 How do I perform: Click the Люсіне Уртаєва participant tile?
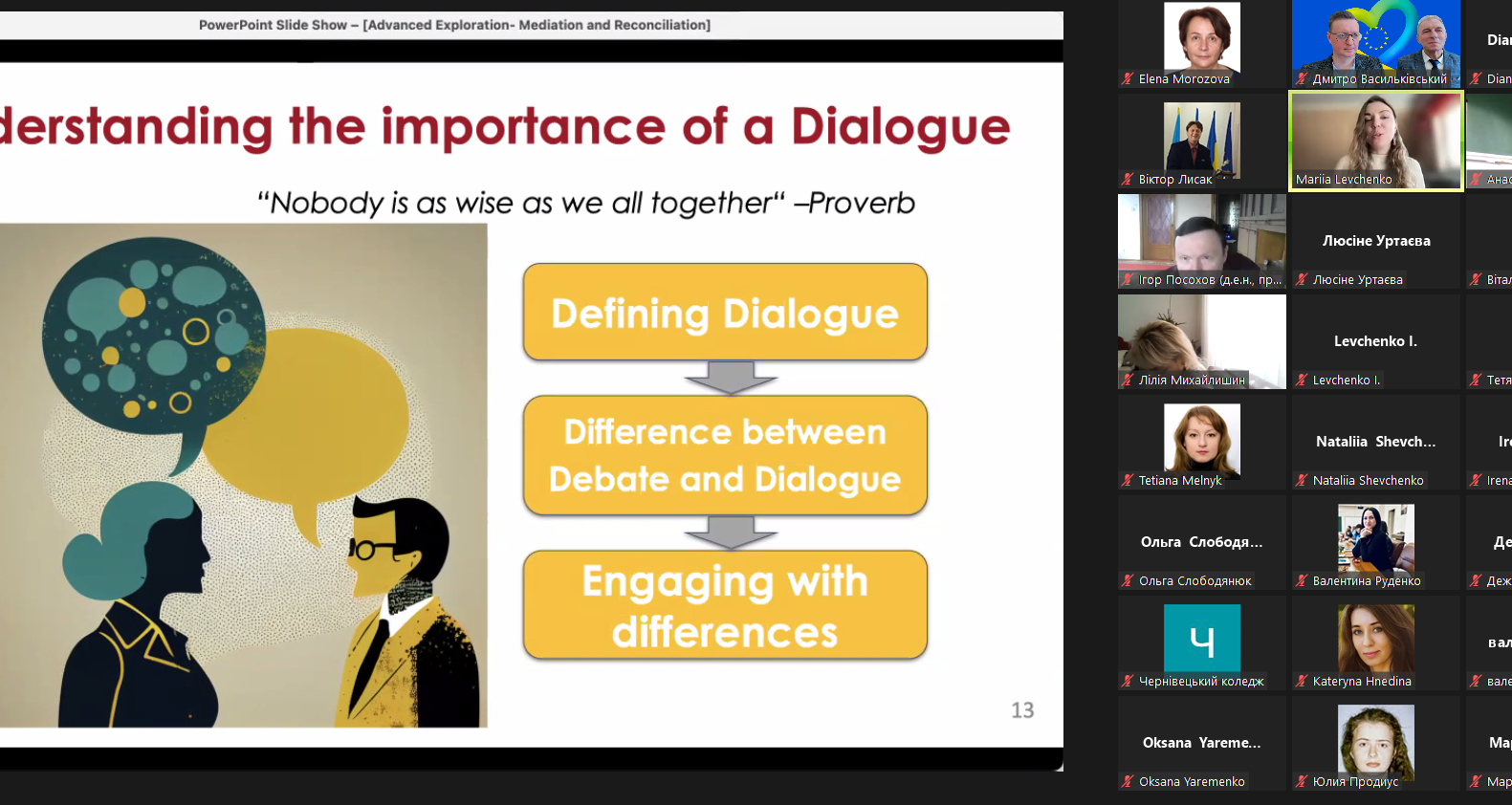point(1375,241)
